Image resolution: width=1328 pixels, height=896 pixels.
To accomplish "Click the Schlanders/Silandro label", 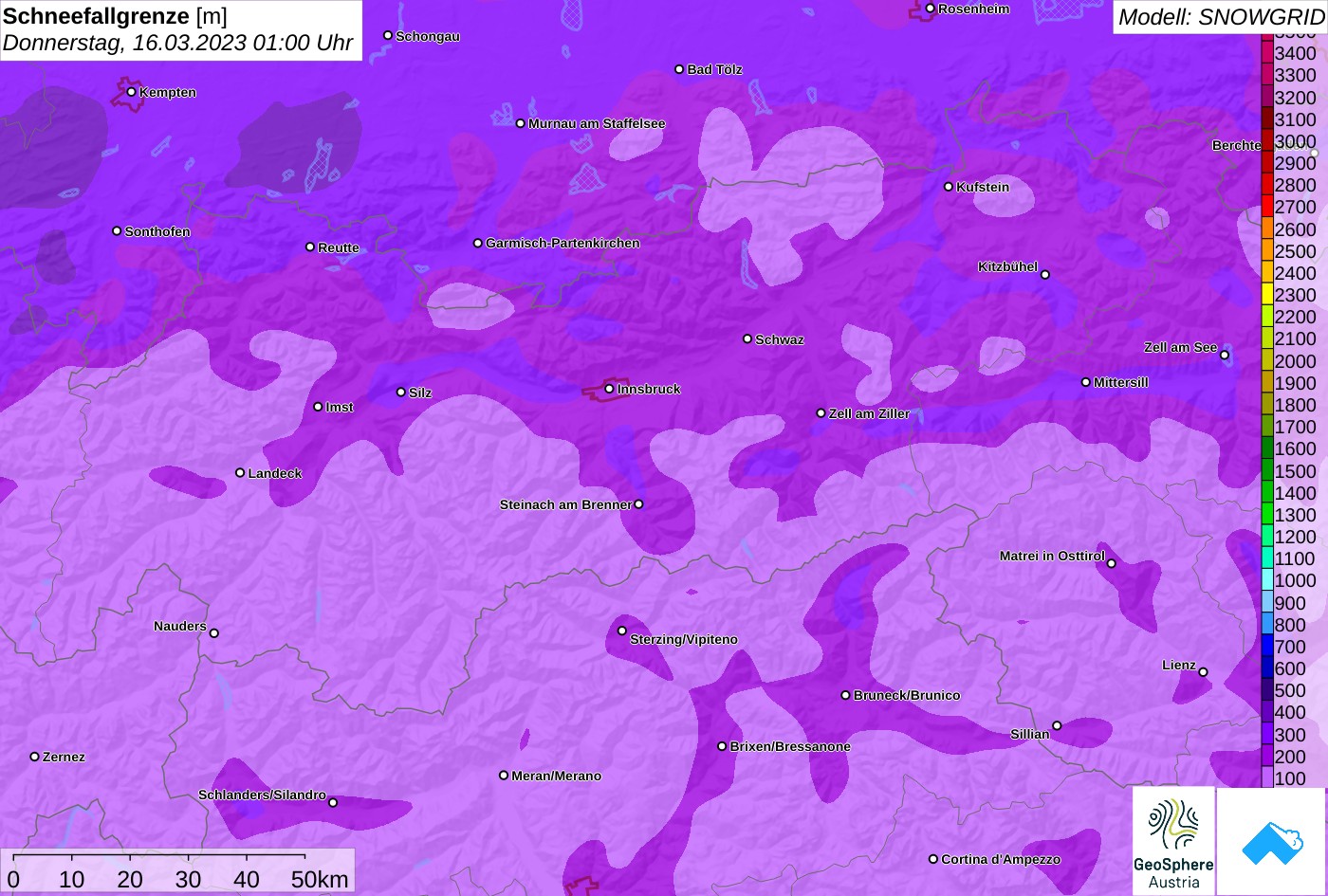I will [262, 795].
